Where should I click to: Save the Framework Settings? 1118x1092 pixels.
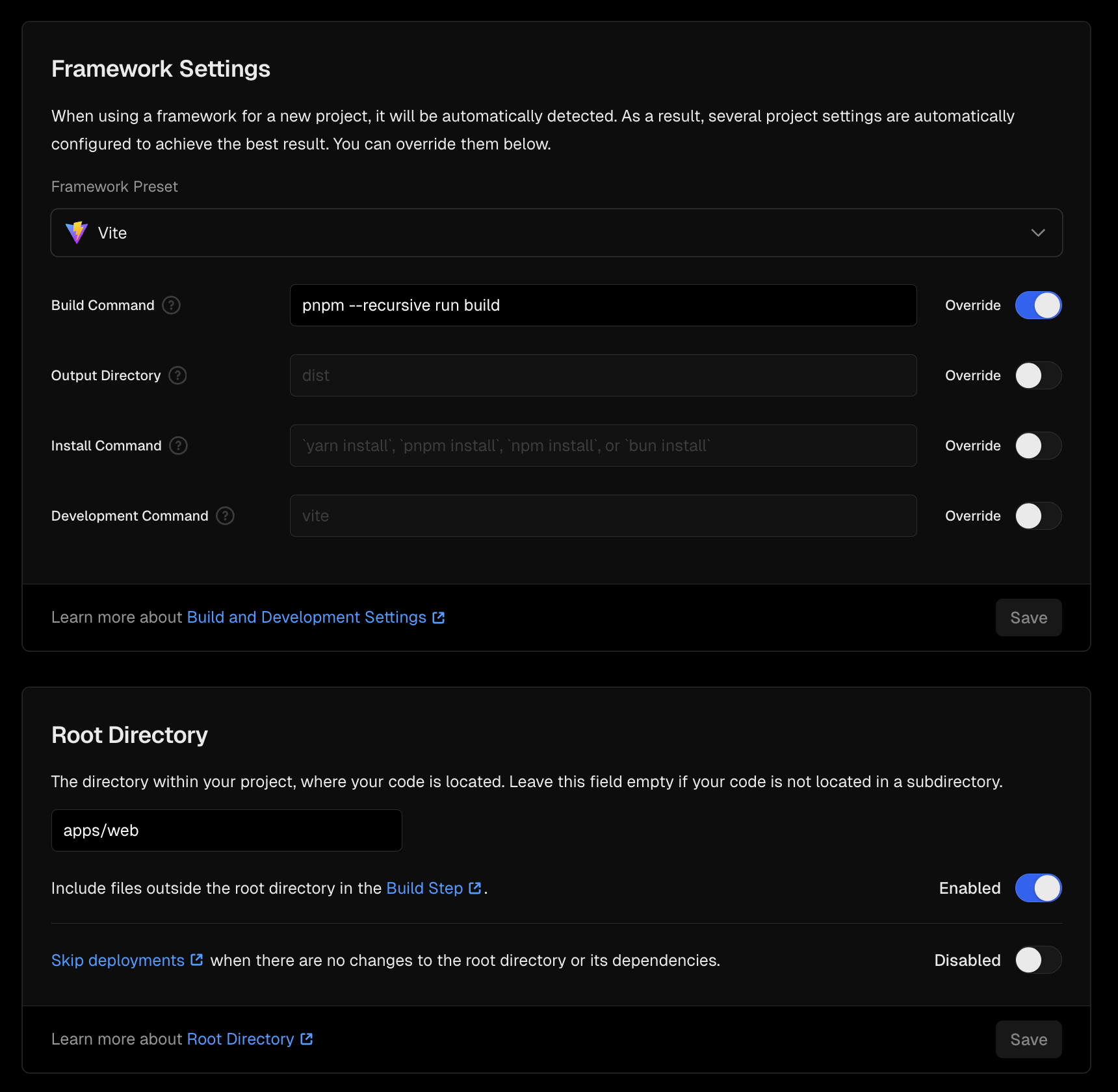[x=1028, y=617]
